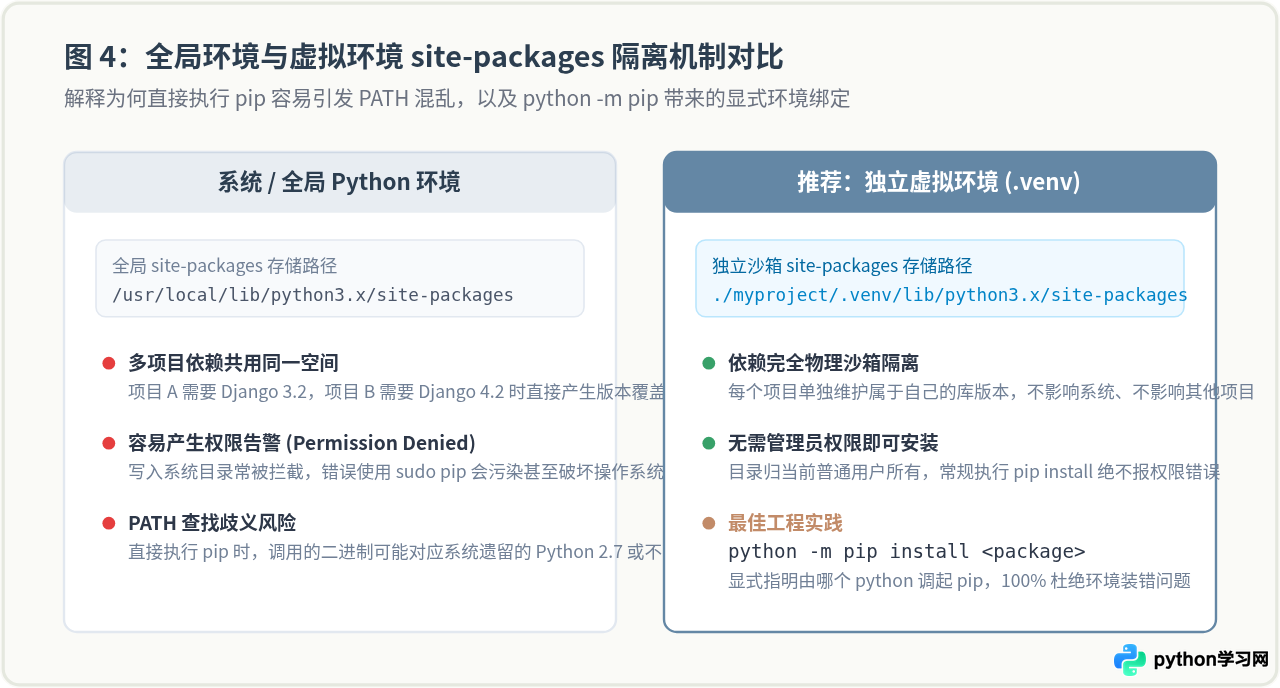Click the description mentioning "Python 2.7"
1280x688 pixels.
point(396,551)
